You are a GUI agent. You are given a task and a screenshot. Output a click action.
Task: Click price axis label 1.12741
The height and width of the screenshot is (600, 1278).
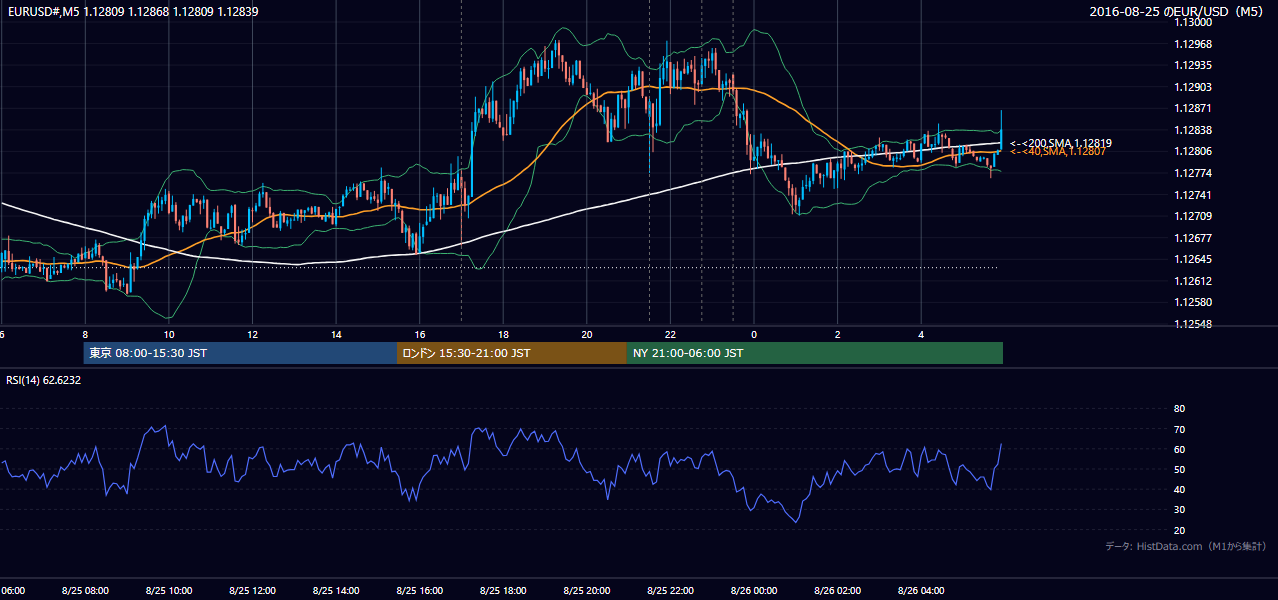coord(1193,195)
